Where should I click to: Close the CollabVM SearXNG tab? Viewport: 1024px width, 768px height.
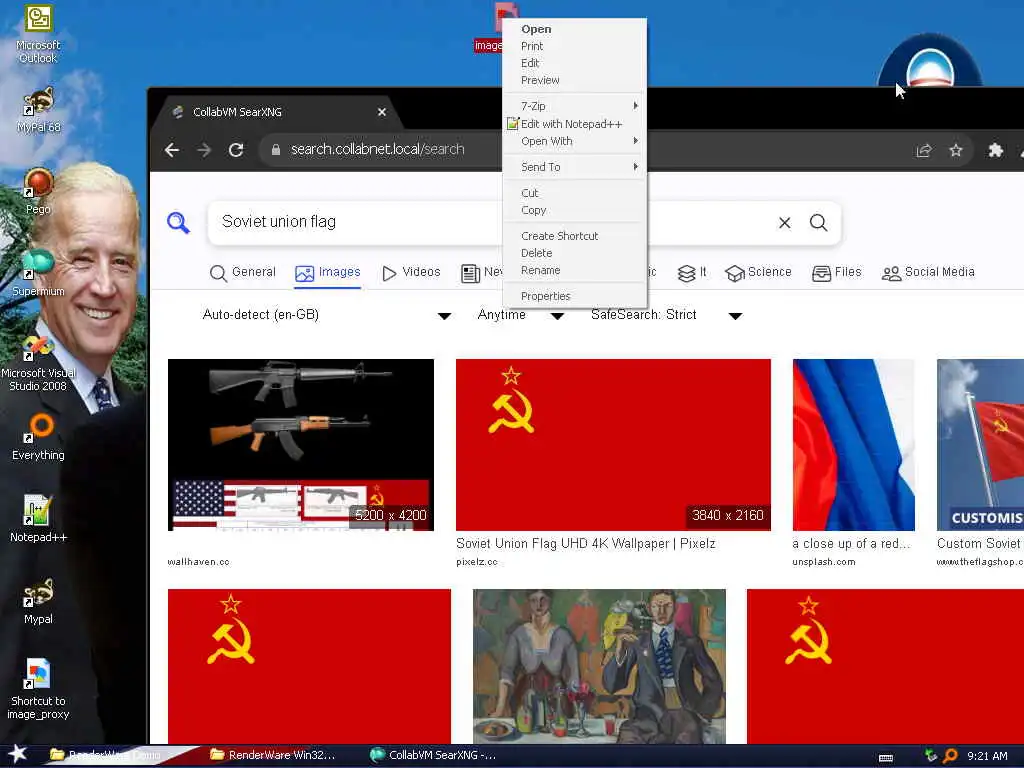tap(382, 112)
